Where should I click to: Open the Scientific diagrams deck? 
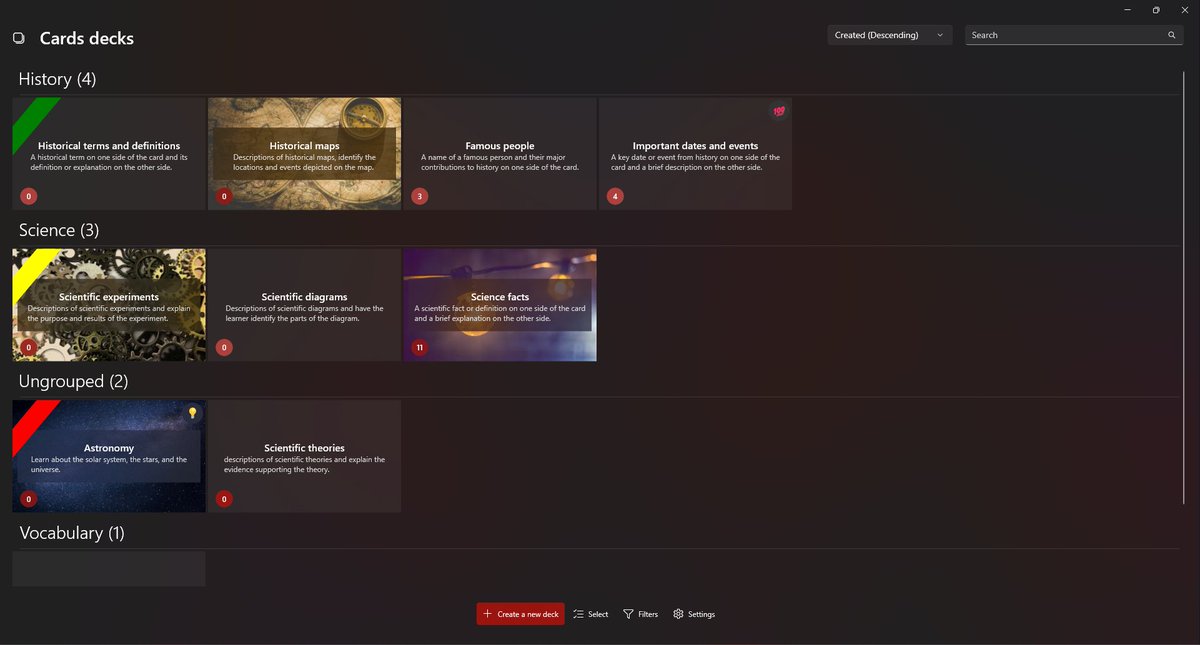point(304,305)
